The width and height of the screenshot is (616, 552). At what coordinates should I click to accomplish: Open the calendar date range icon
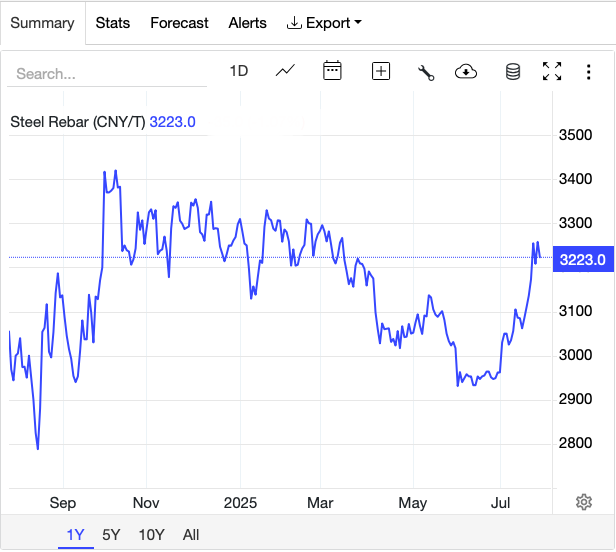333,71
